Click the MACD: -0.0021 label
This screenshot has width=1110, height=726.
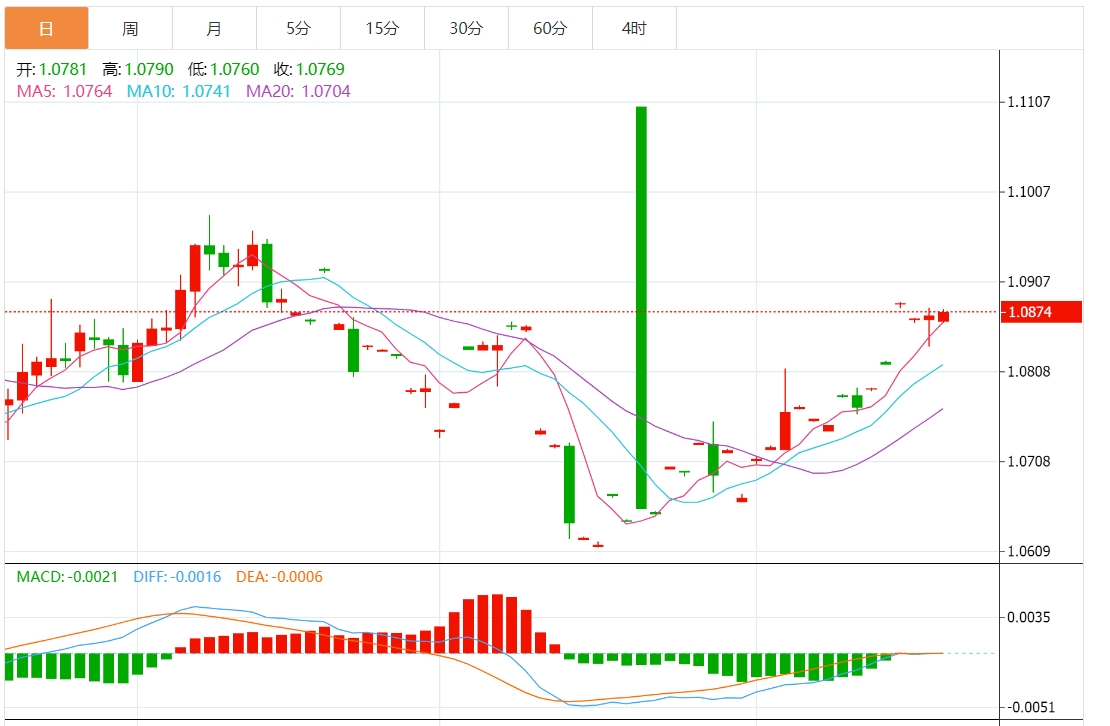(67, 577)
